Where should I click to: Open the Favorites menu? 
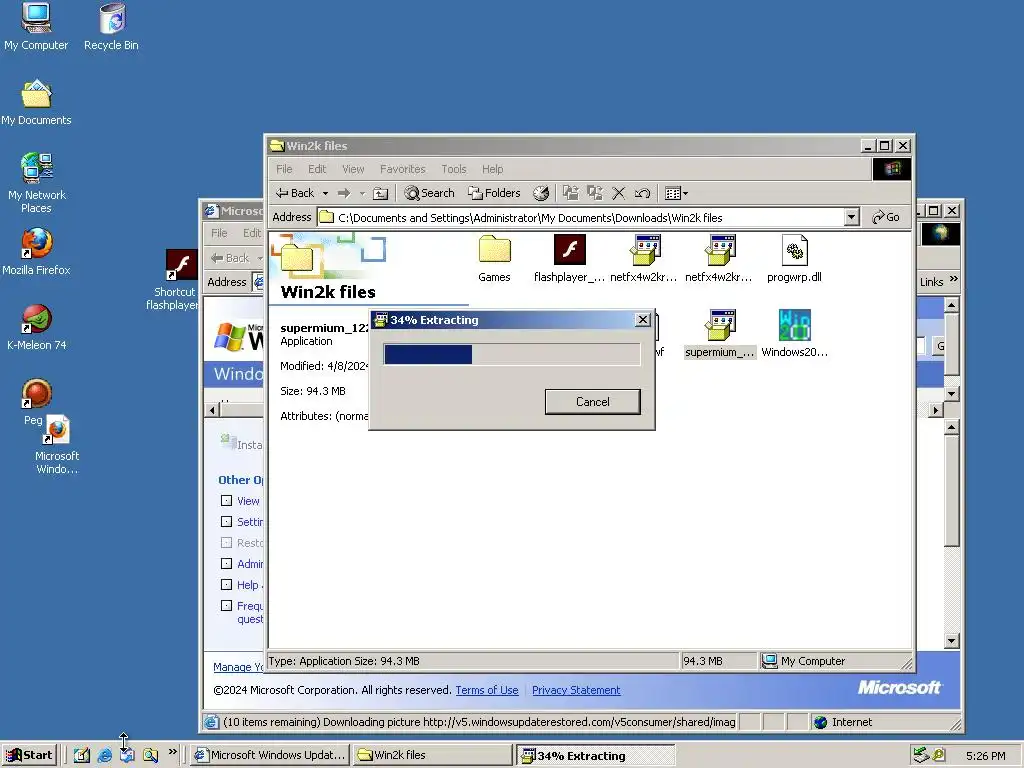coord(402,169)
